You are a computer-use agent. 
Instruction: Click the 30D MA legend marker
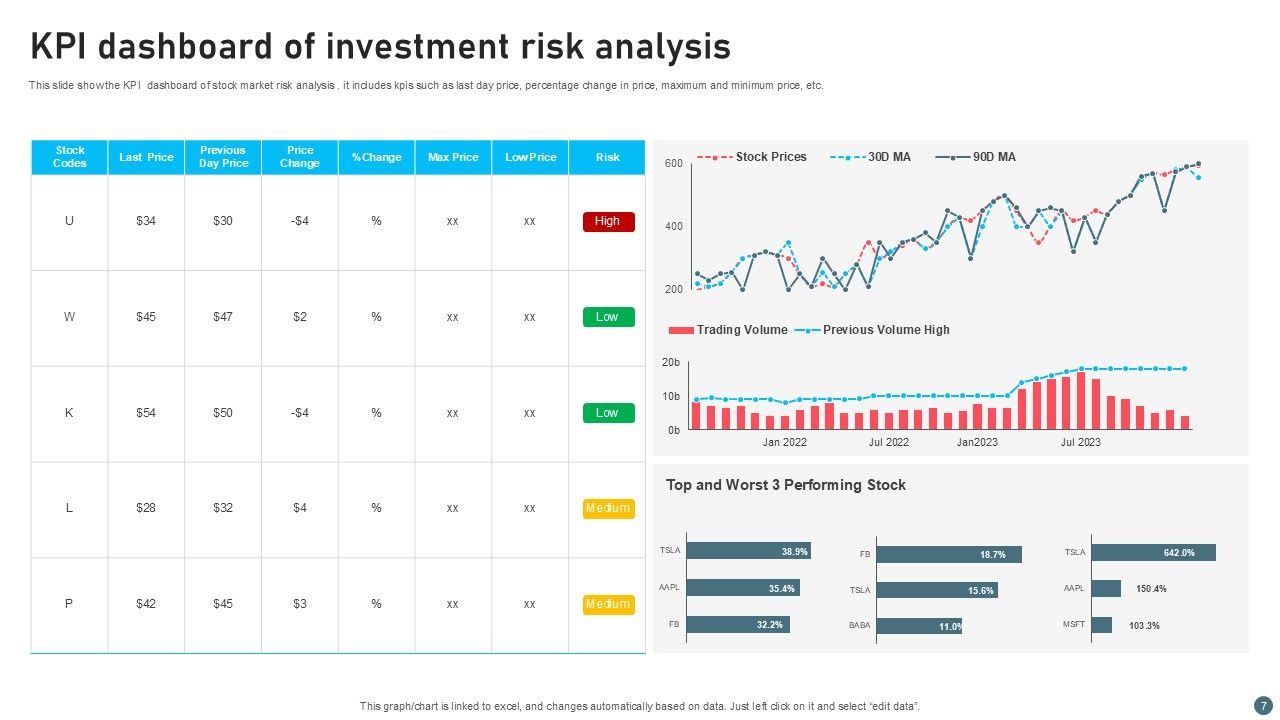pyautogui.click(x=847, y=157)
